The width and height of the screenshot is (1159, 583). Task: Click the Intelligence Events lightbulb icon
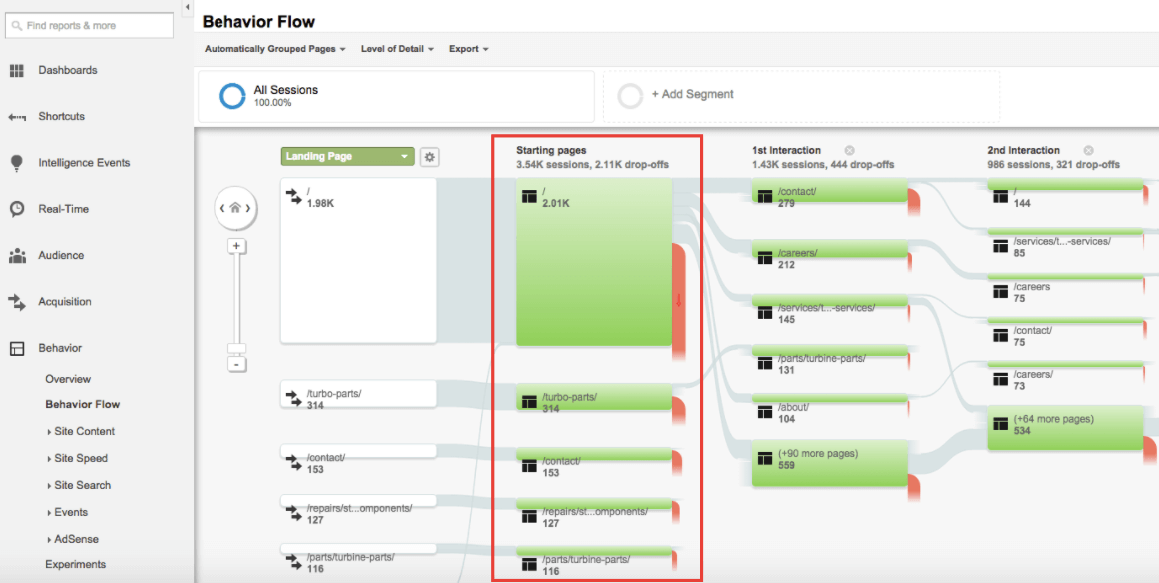[x=17, y=163]
